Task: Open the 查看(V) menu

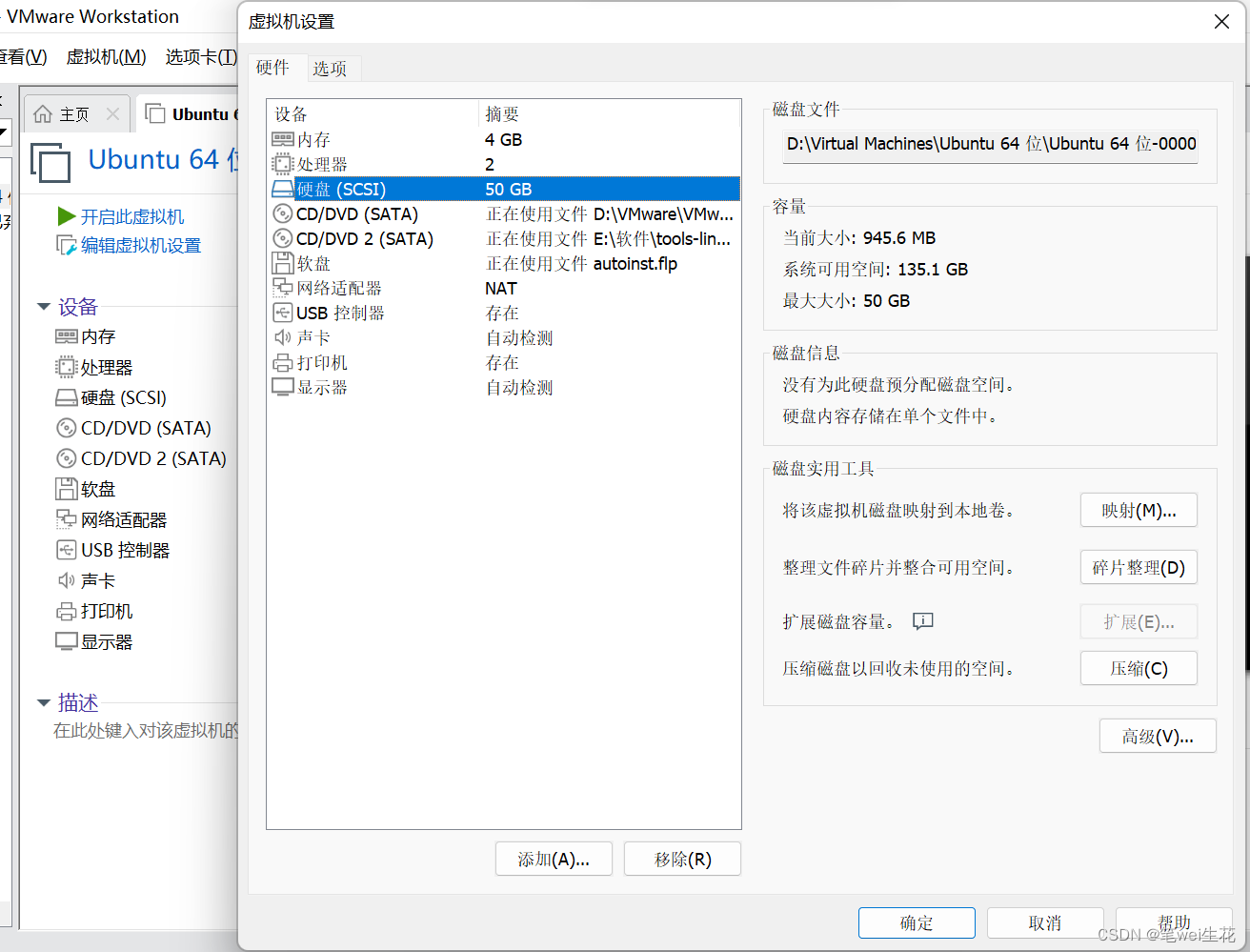Action: click(x=23, y=57)
